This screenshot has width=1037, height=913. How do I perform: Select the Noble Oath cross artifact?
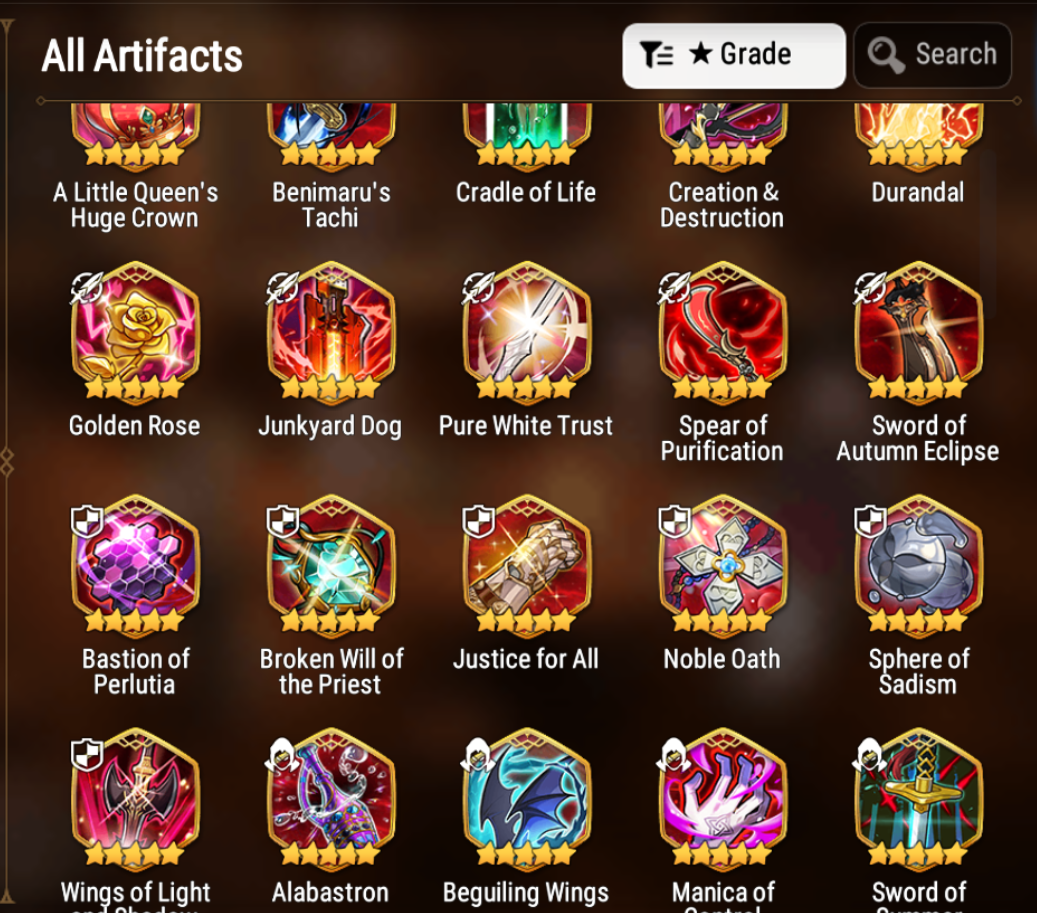[722, 566]
